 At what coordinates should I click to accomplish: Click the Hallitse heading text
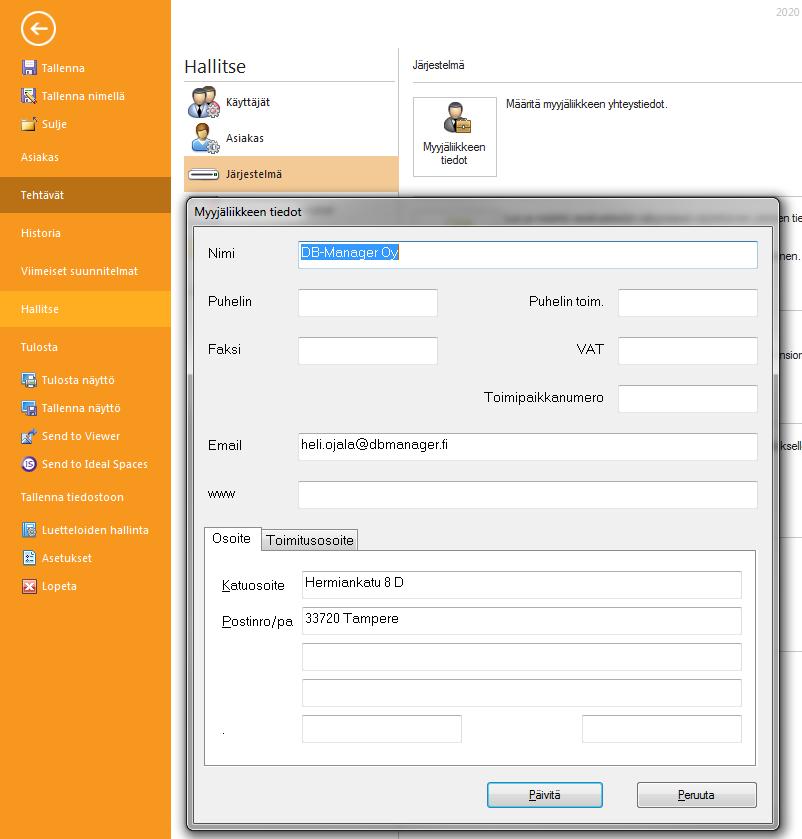point(215,66)
